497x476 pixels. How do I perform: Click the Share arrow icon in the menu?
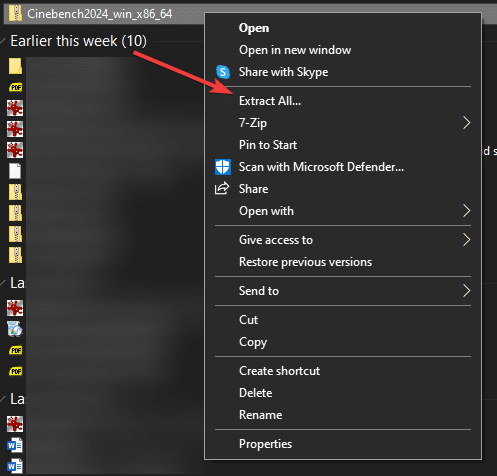coord(222,189)
